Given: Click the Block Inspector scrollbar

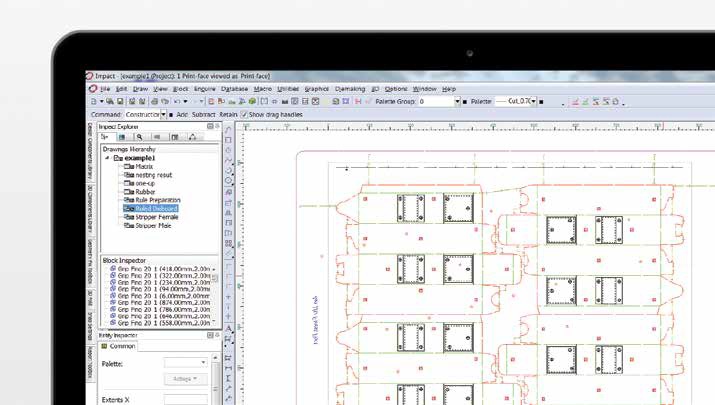Looking at the screenshot, I should 214,296.
